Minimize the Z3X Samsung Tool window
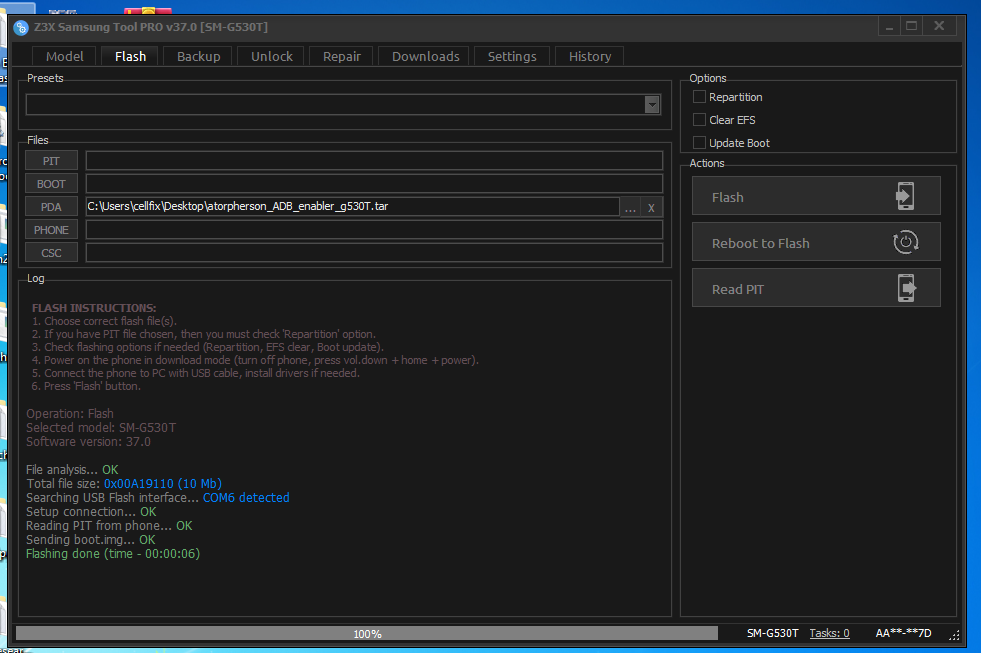 click(x=889, y=26)
